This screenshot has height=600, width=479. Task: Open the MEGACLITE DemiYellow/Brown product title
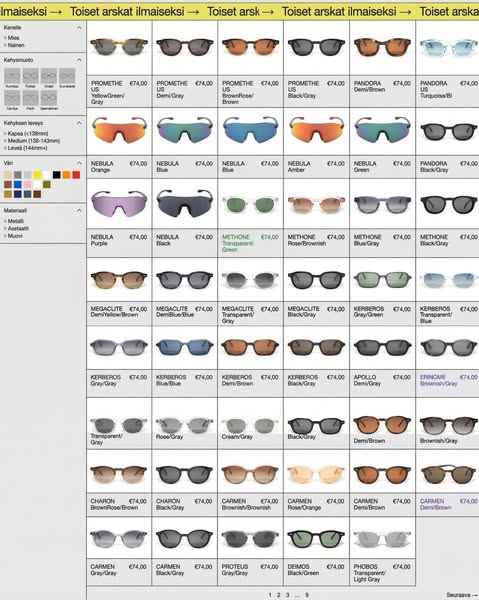pyautogui.click(x=114, y=311)
